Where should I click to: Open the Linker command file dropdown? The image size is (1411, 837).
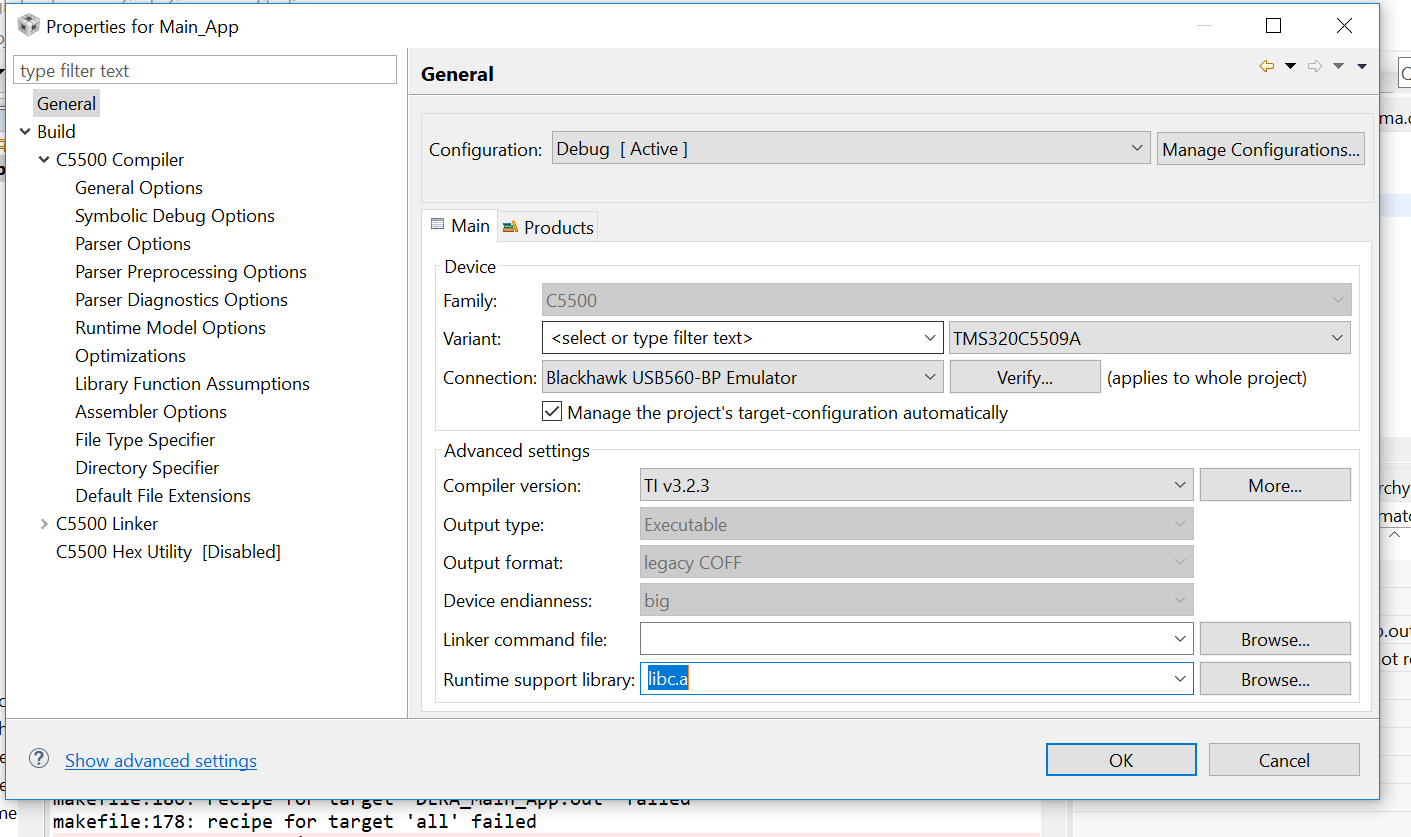click(x=1181, y=639)
